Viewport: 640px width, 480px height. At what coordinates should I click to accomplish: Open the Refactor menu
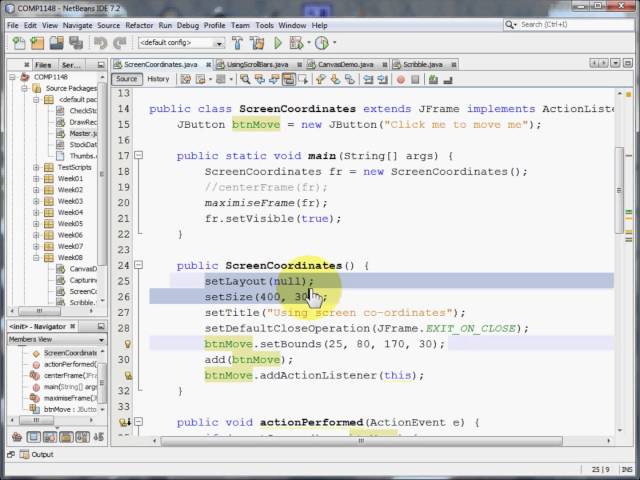[x=139, y=25]
